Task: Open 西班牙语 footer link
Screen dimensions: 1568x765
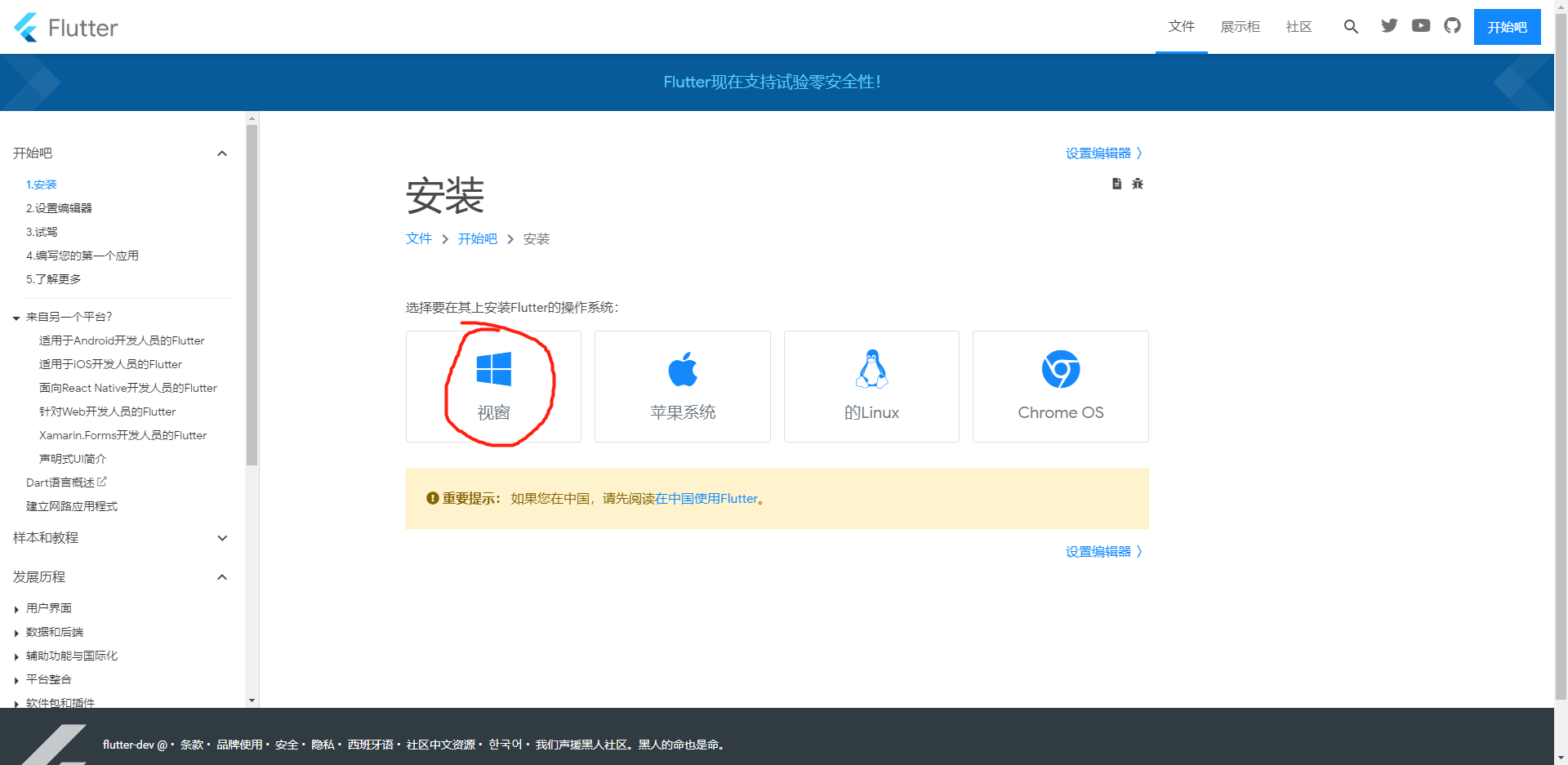Action: (370, 745)
